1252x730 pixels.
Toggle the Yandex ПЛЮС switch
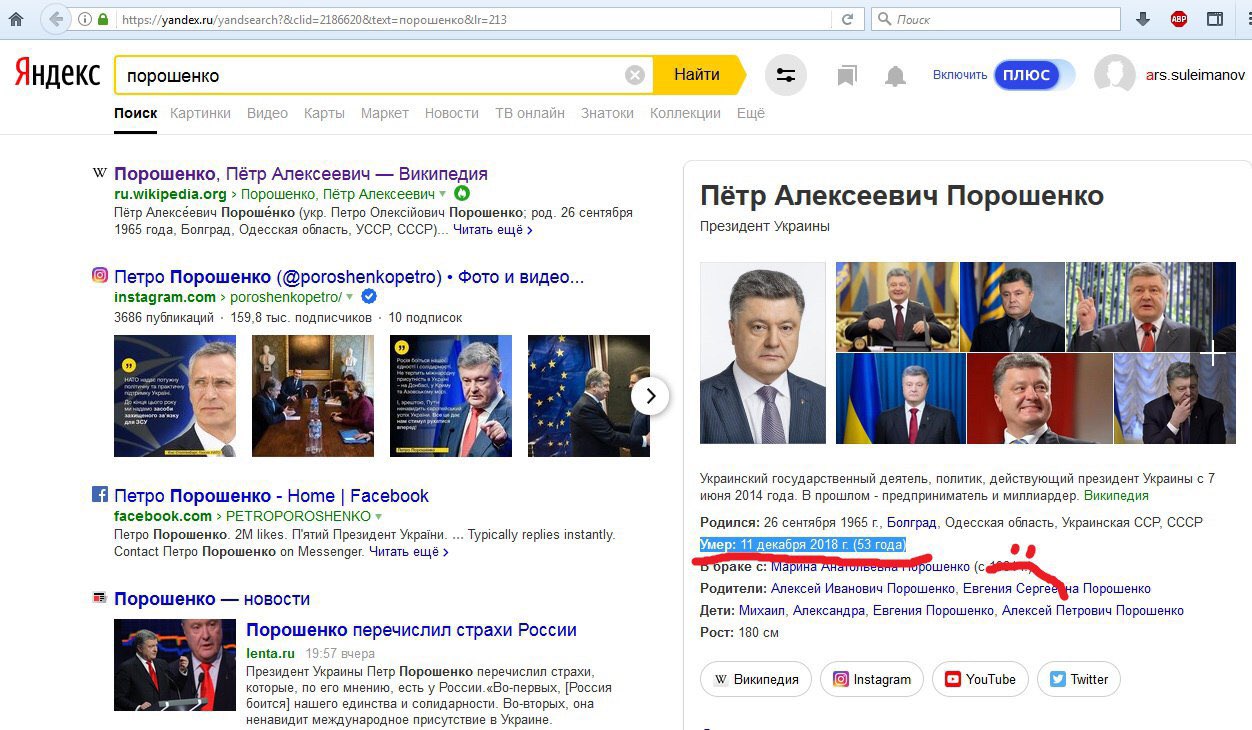tap(1034, 75)
